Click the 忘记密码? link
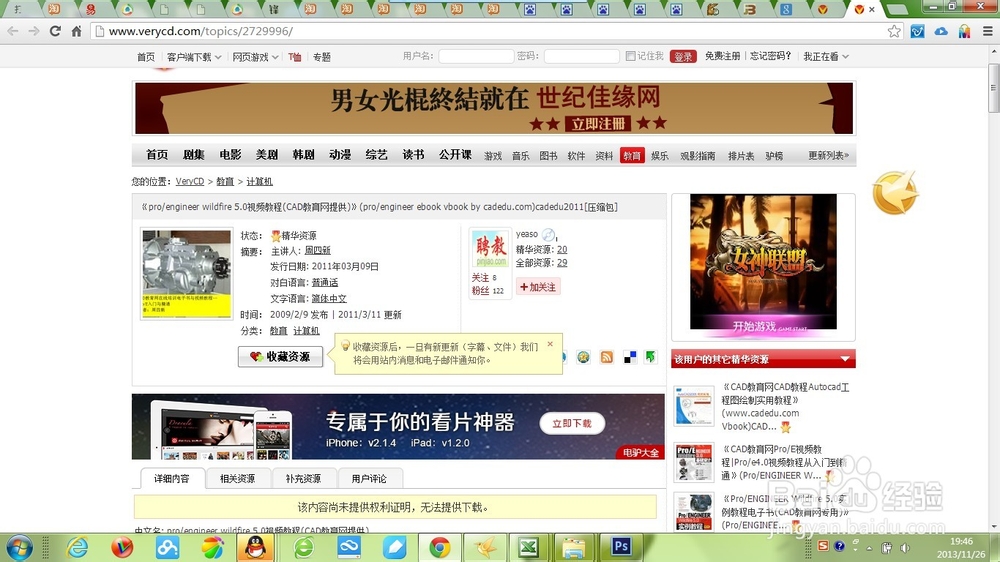1000x562 pixels. [x=770, y=56]
